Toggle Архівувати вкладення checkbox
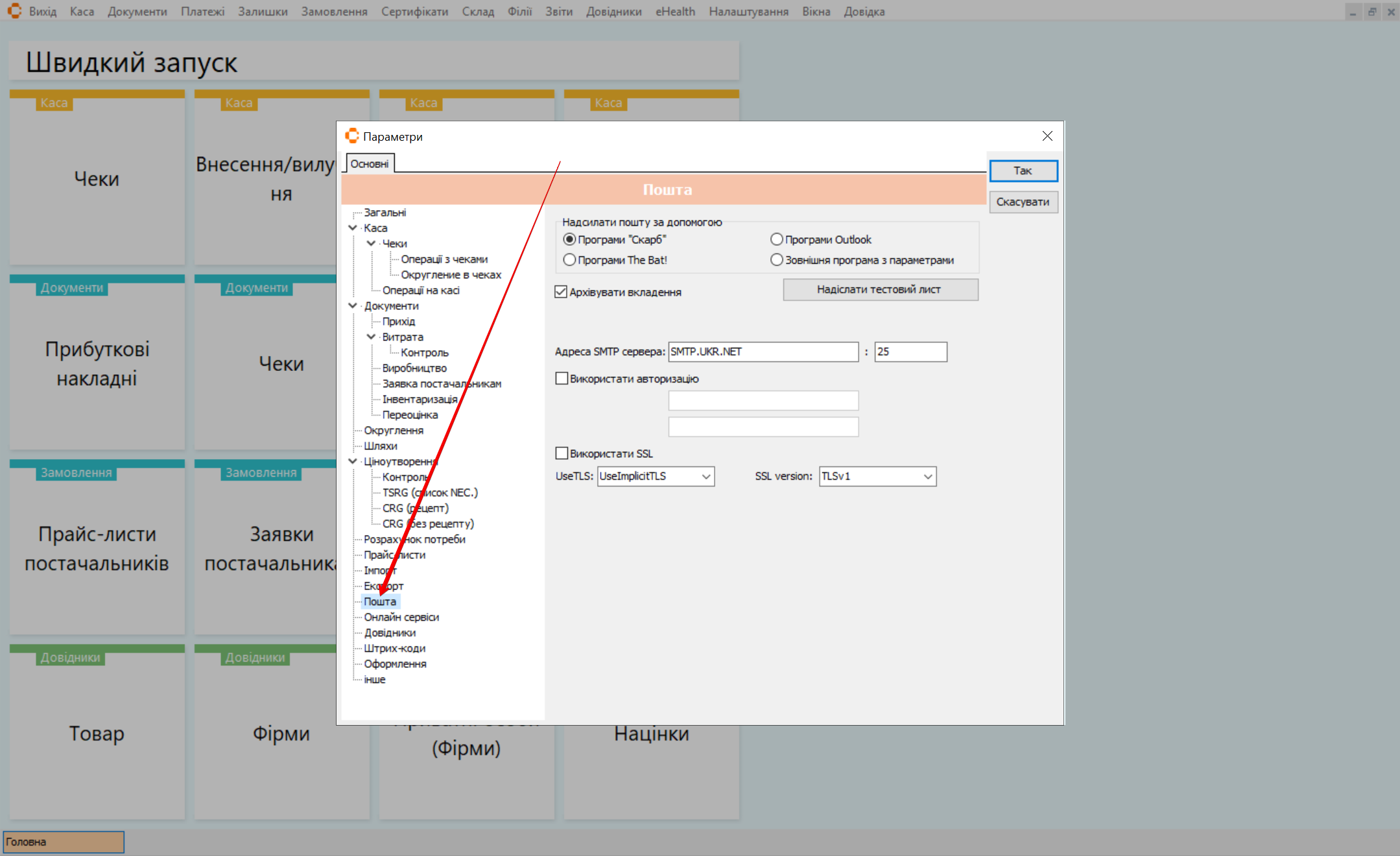Screen dimensions: 1400x856 (x=561, y=292)
